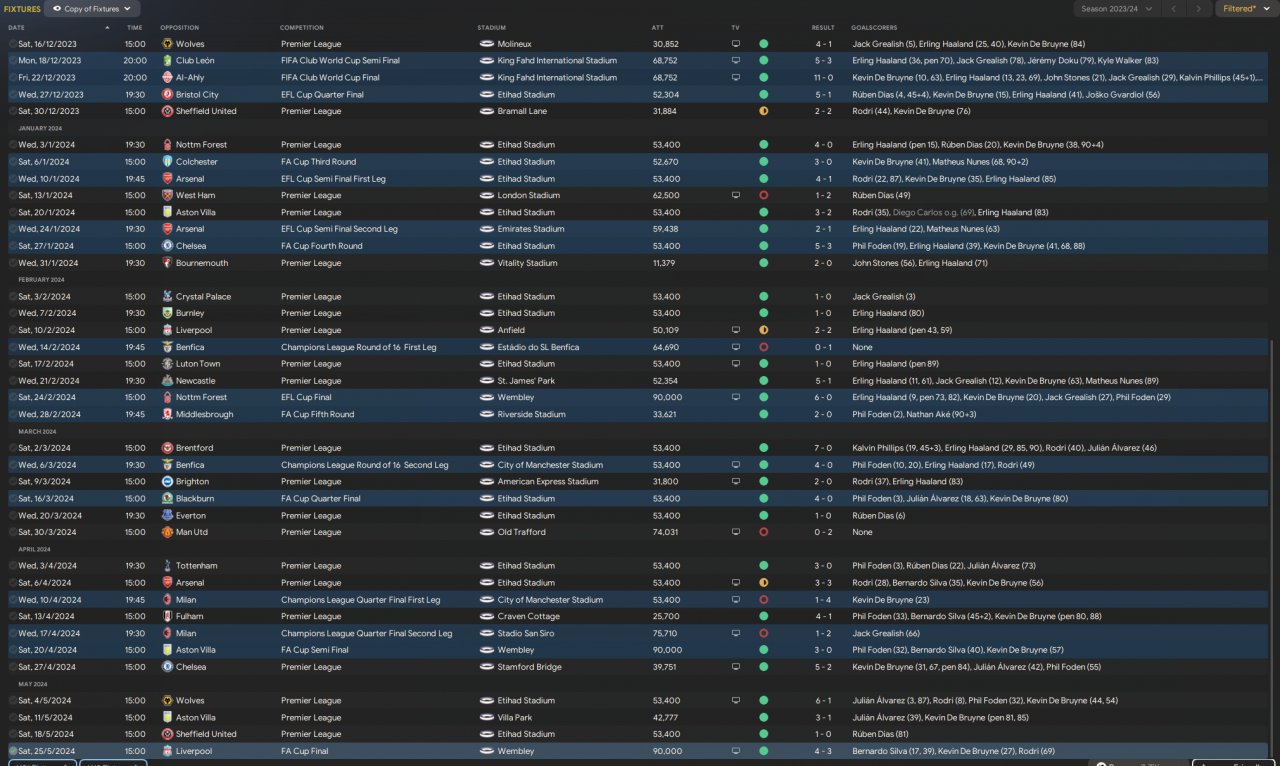Click the Middlesbrough club badge
The image size is (1280, 766).
point(167,414)
